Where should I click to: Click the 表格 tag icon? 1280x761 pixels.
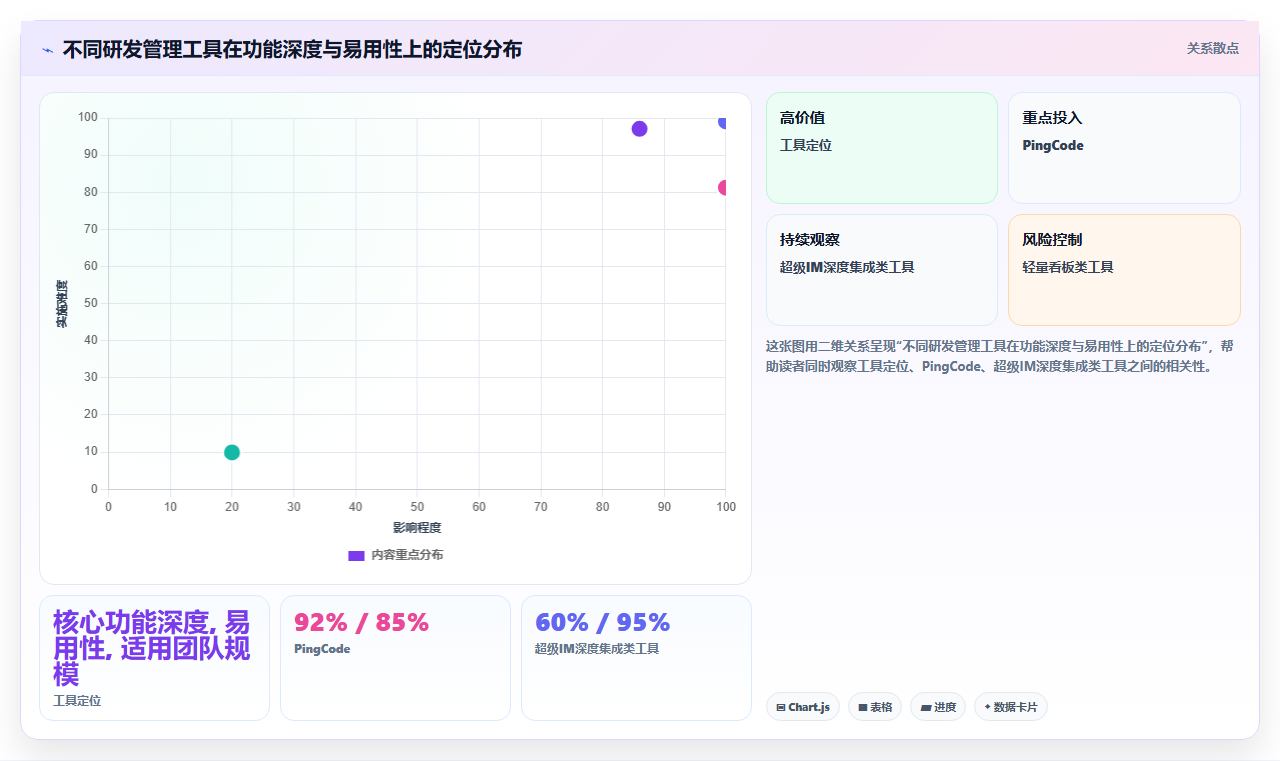(862, 708)
